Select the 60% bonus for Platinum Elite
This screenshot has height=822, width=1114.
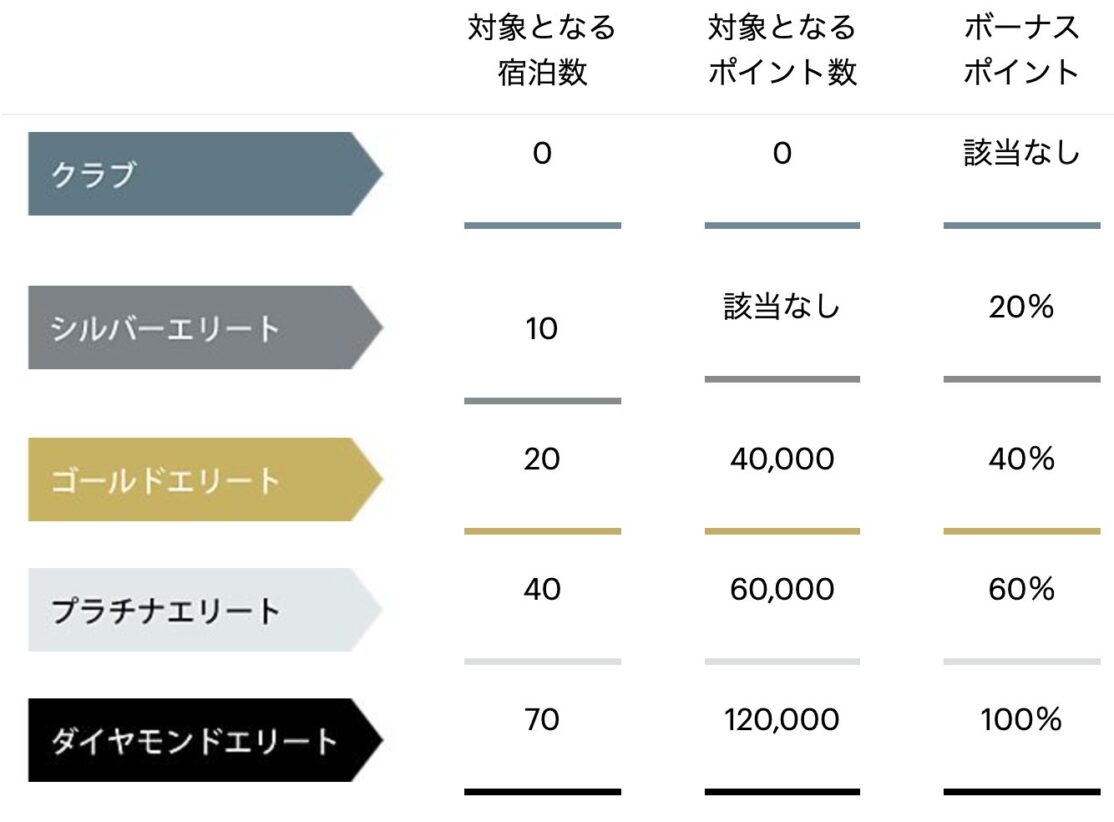click(1022, 589)
